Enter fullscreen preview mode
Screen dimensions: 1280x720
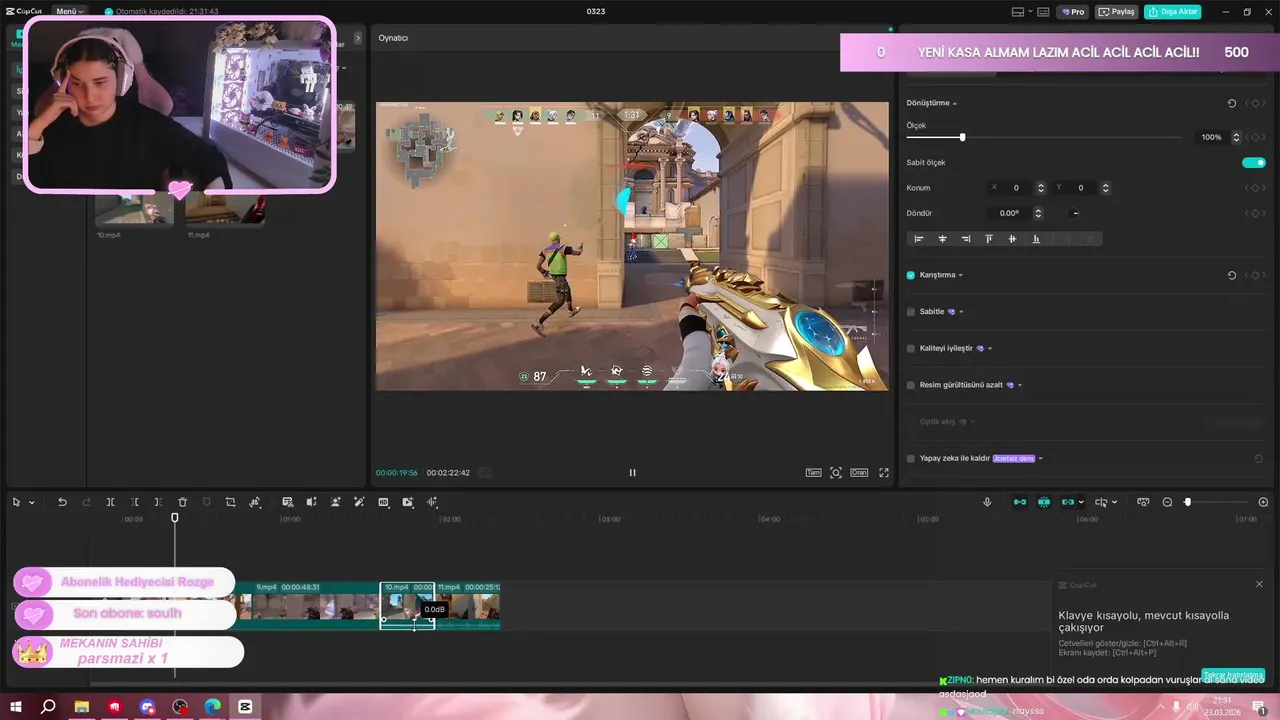pos(884,473)
